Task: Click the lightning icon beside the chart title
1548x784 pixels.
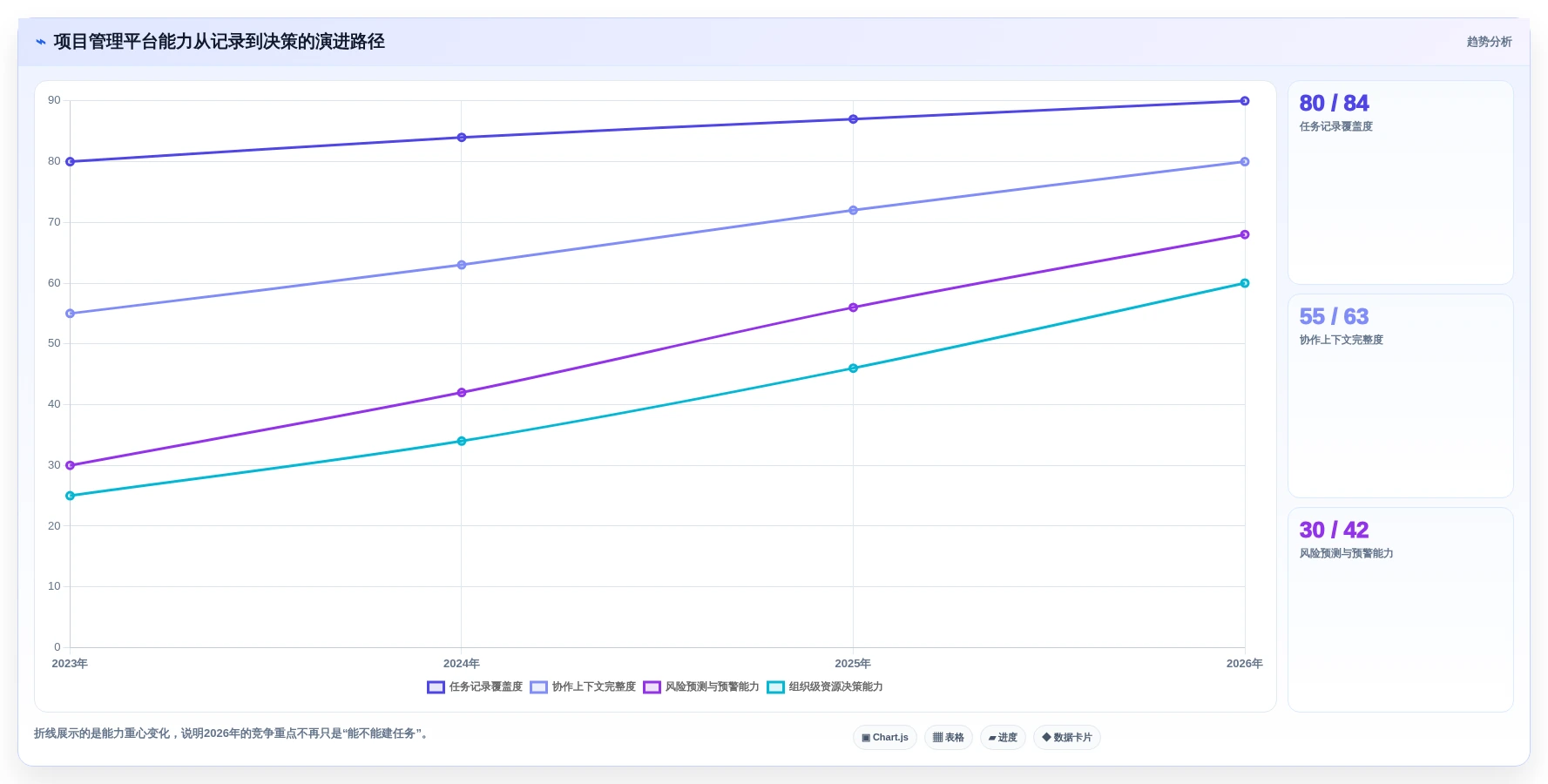Action: click(x=40, y=42)
